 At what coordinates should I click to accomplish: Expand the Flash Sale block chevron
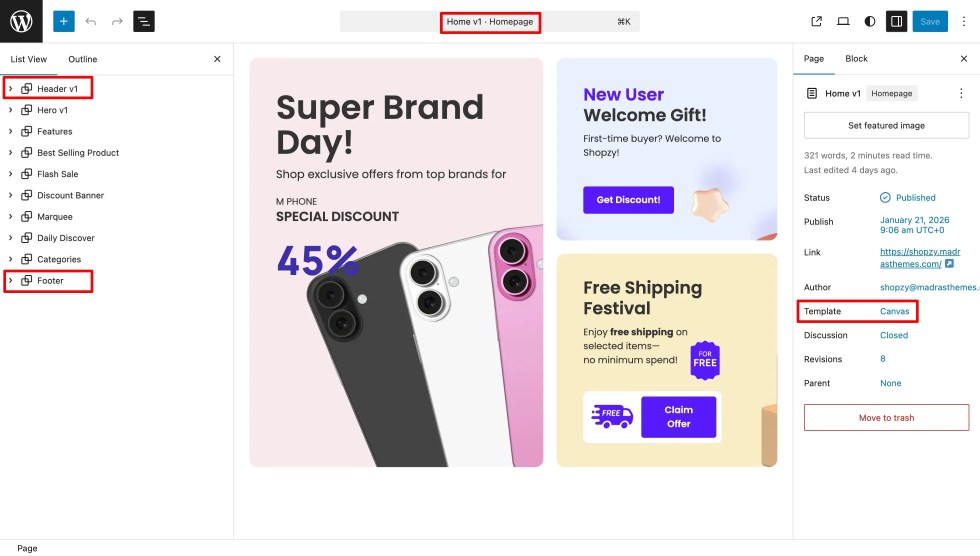click(10, 174)
